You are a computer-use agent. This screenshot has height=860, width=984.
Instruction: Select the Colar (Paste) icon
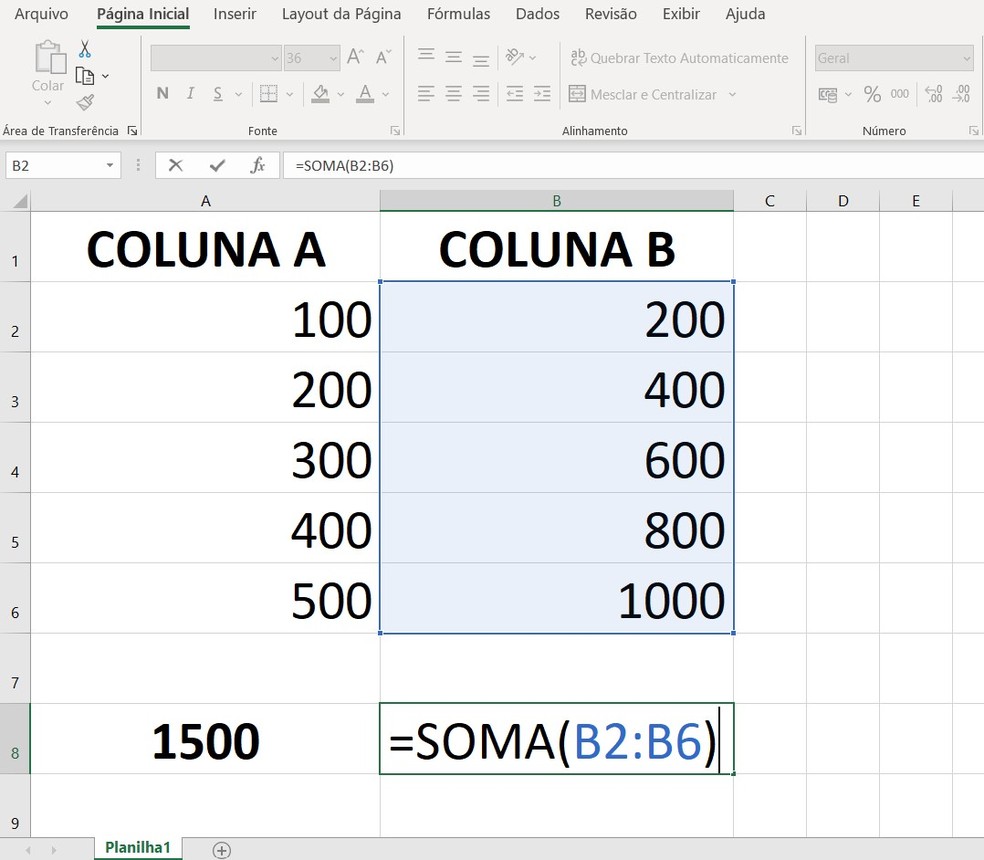pos(47,62)
